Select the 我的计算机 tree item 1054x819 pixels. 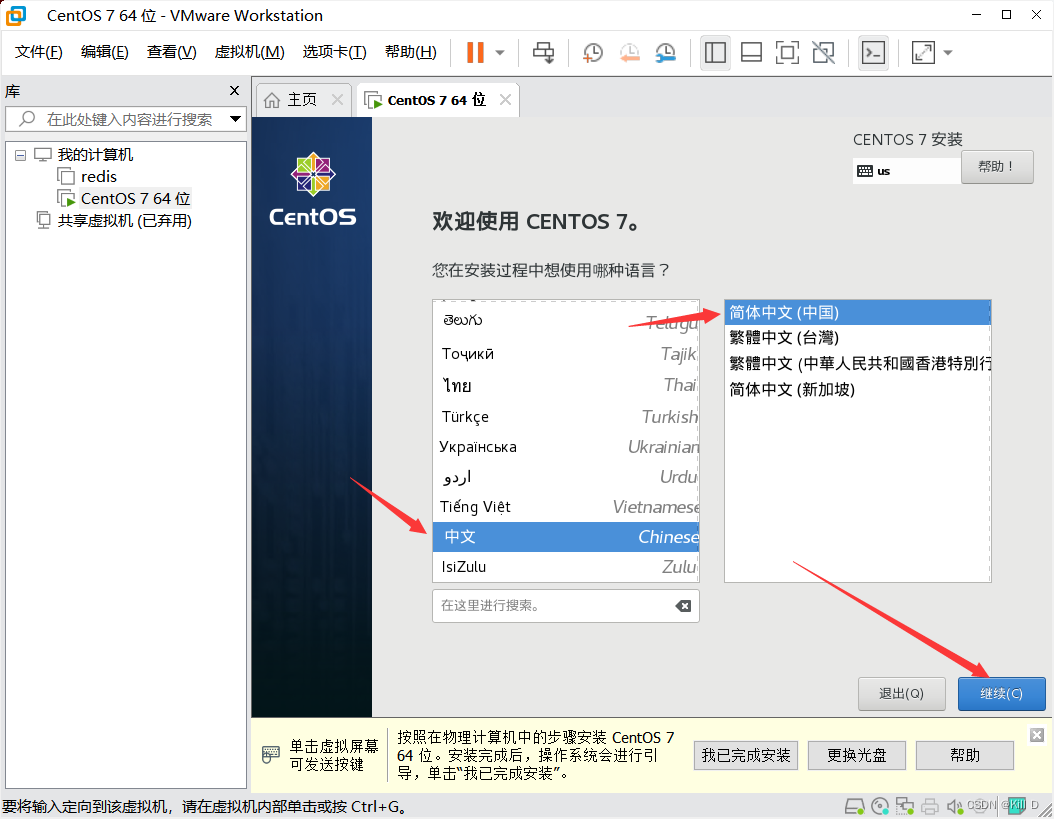click(95, 155)
